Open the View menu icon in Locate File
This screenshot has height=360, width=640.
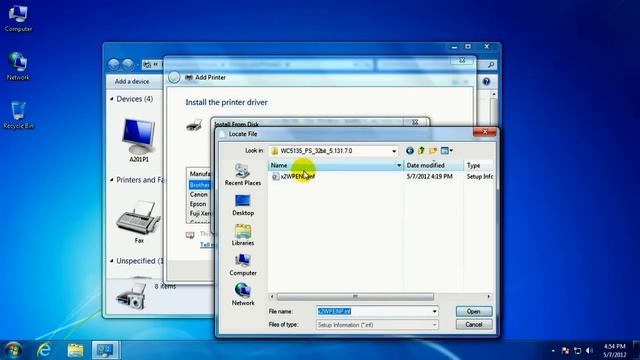click(447, 151)
